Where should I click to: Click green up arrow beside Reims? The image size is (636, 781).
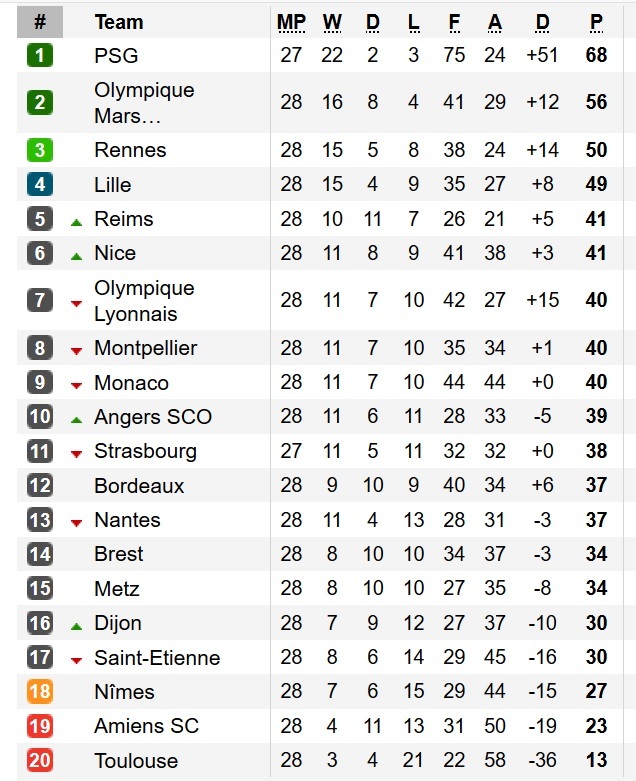click(x=76, y=220)
